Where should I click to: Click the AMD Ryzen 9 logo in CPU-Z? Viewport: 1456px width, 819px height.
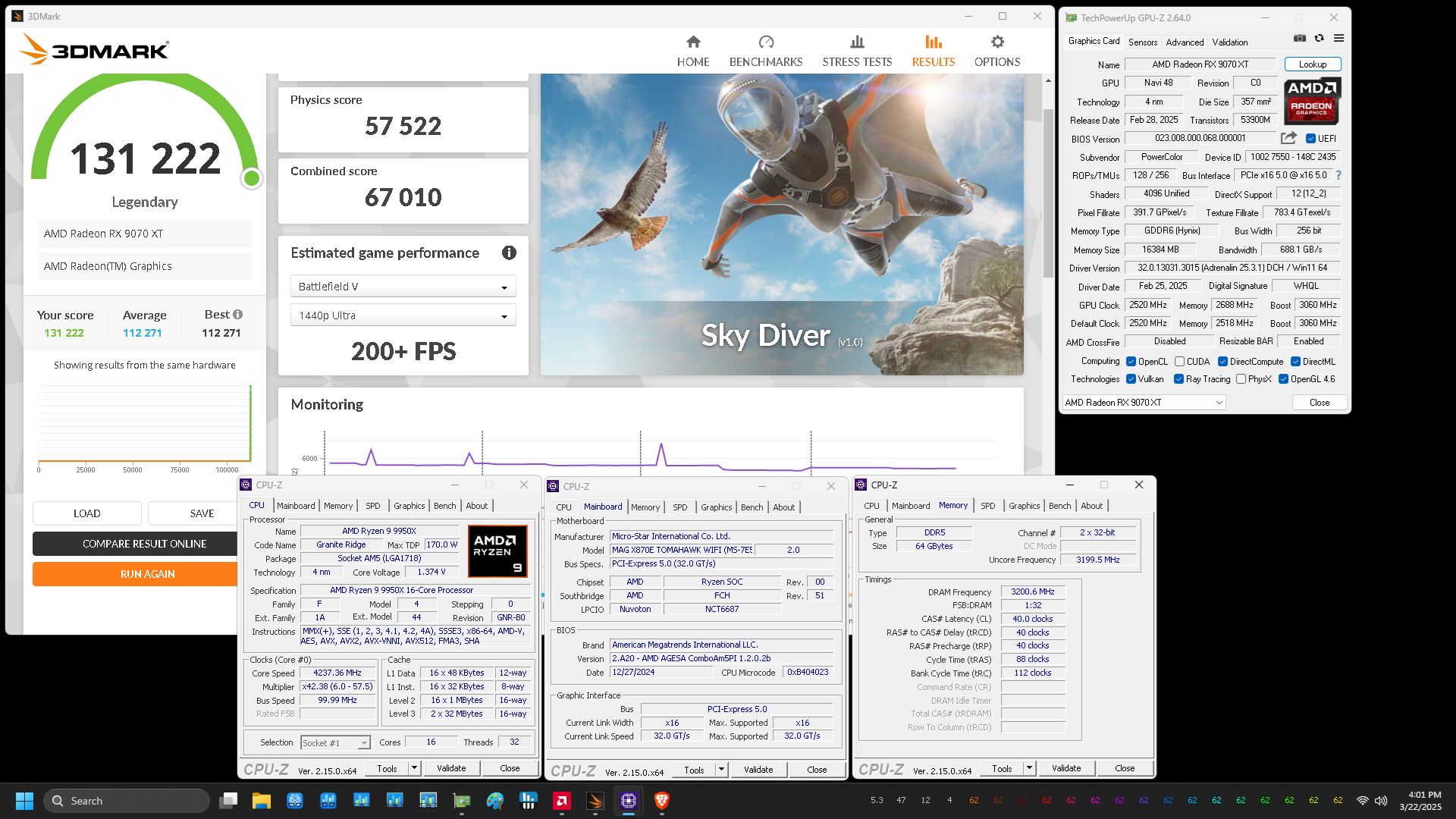[497, 551]
